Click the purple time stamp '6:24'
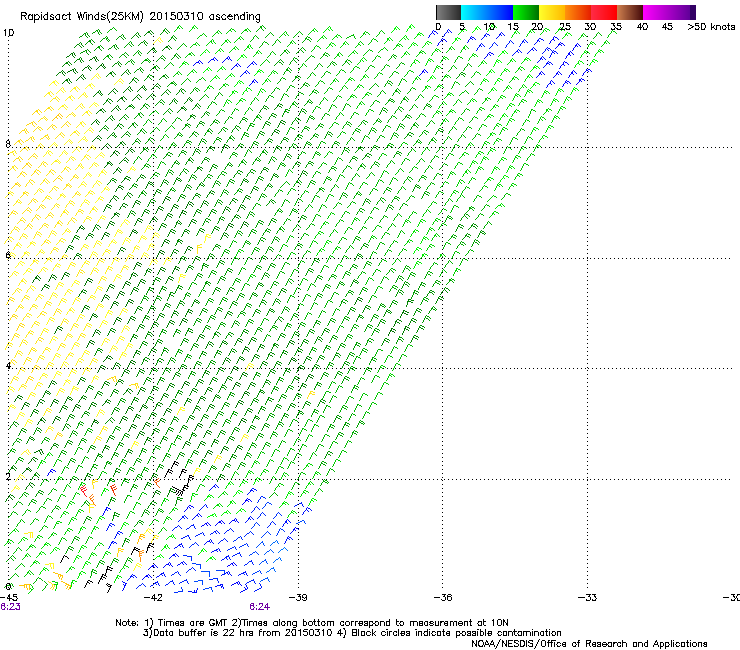Screen dimensions: 740x650 click(260, 607)
